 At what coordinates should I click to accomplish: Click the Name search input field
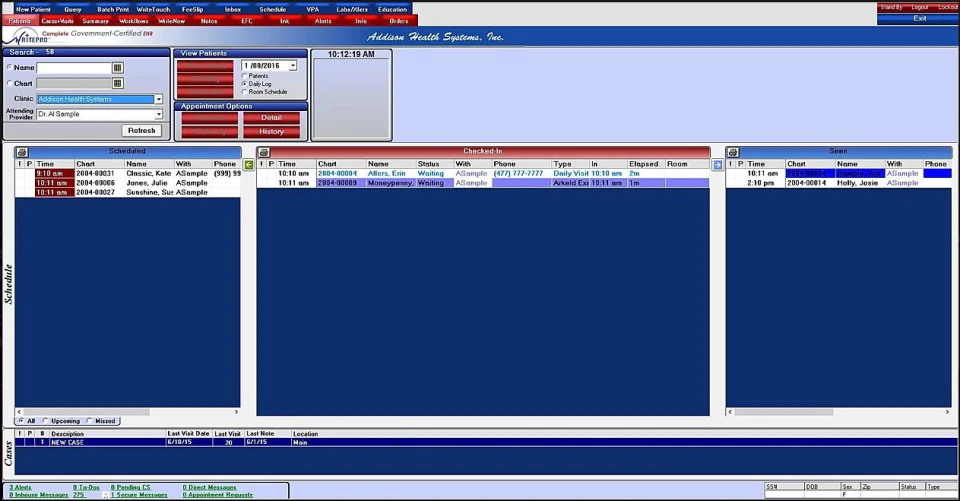point(74,68)
